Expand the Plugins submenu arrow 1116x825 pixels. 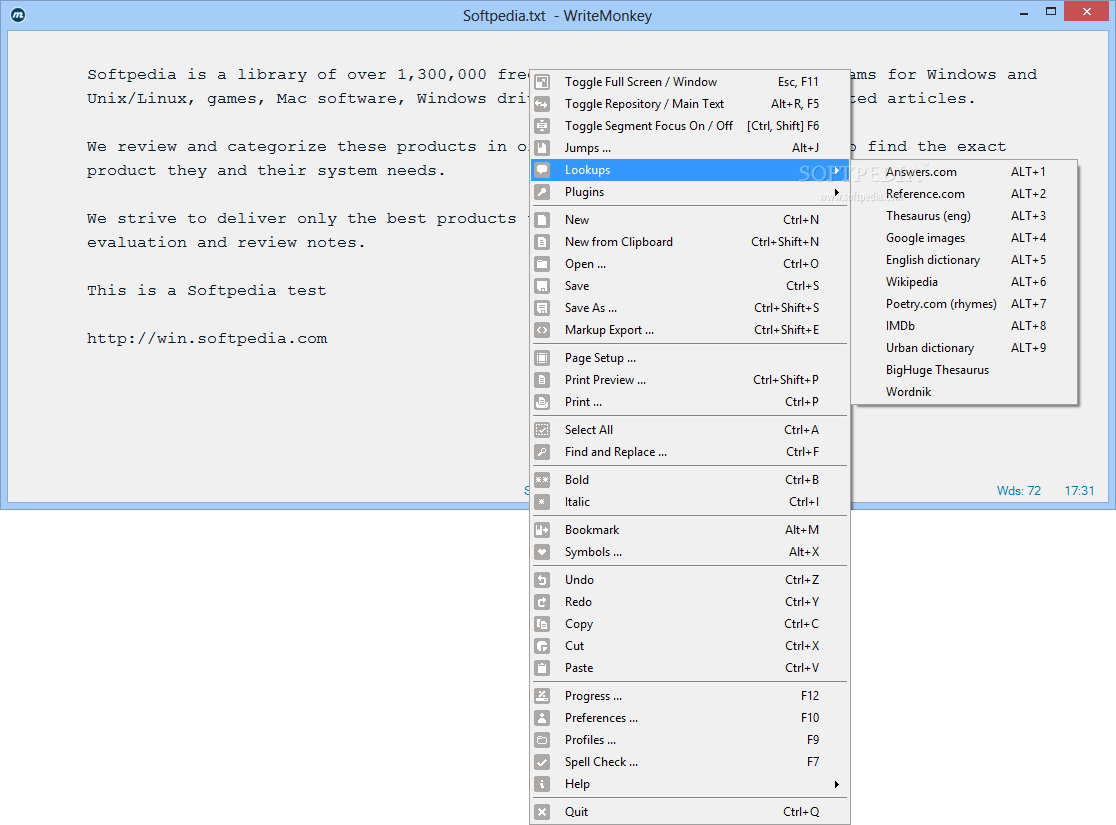[x=836, y=192]
